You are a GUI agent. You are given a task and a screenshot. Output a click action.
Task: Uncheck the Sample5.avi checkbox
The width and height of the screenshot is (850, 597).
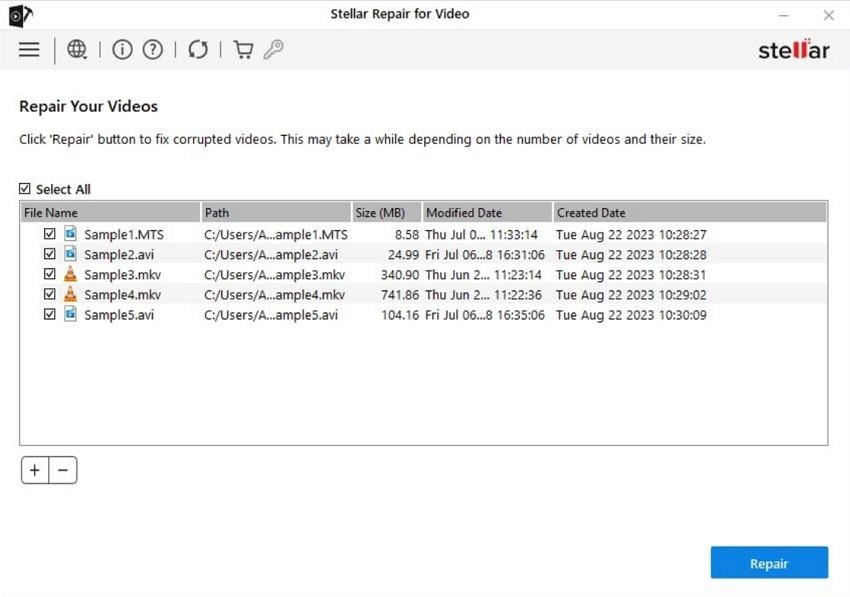pos(50,314)
